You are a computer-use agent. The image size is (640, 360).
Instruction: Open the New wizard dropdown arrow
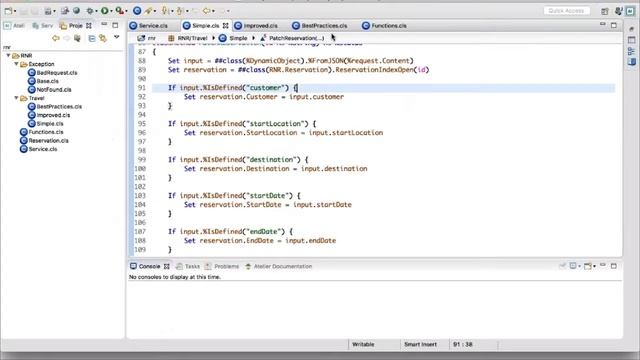(15, 11)
